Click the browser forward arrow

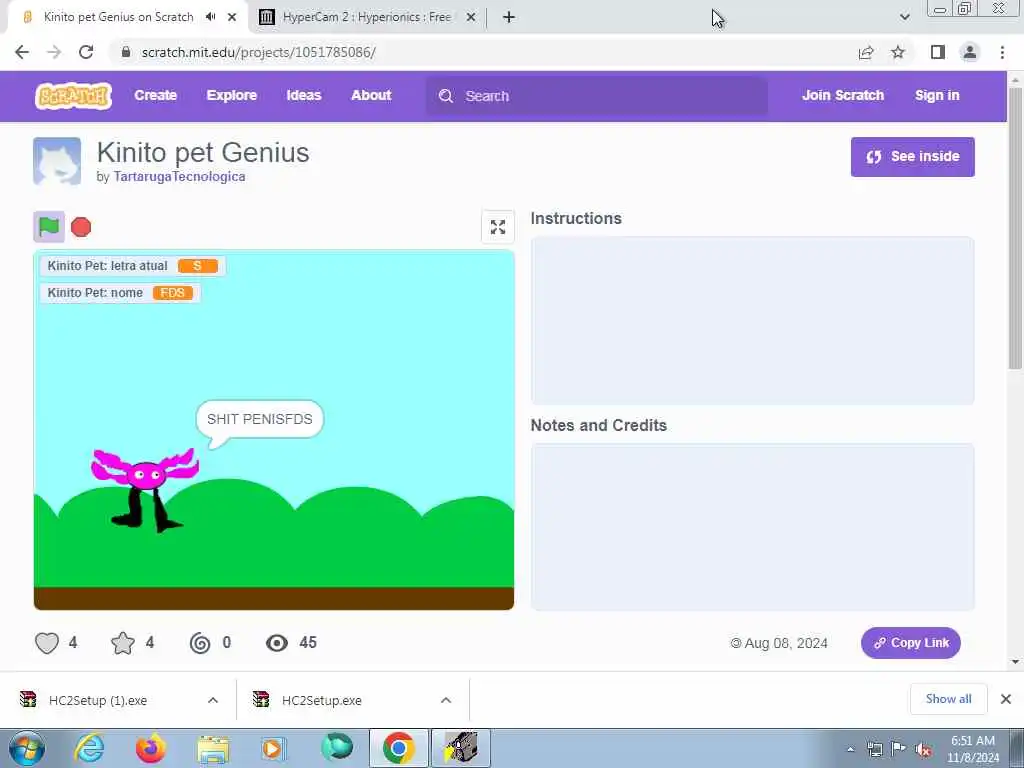pos(54,52)
